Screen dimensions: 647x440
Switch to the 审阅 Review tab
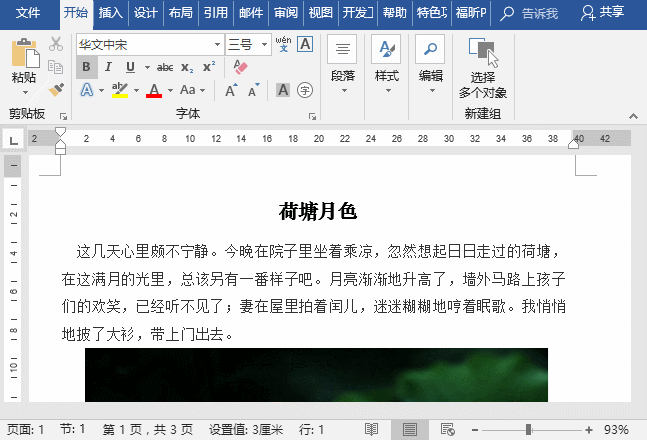[286, 13]
